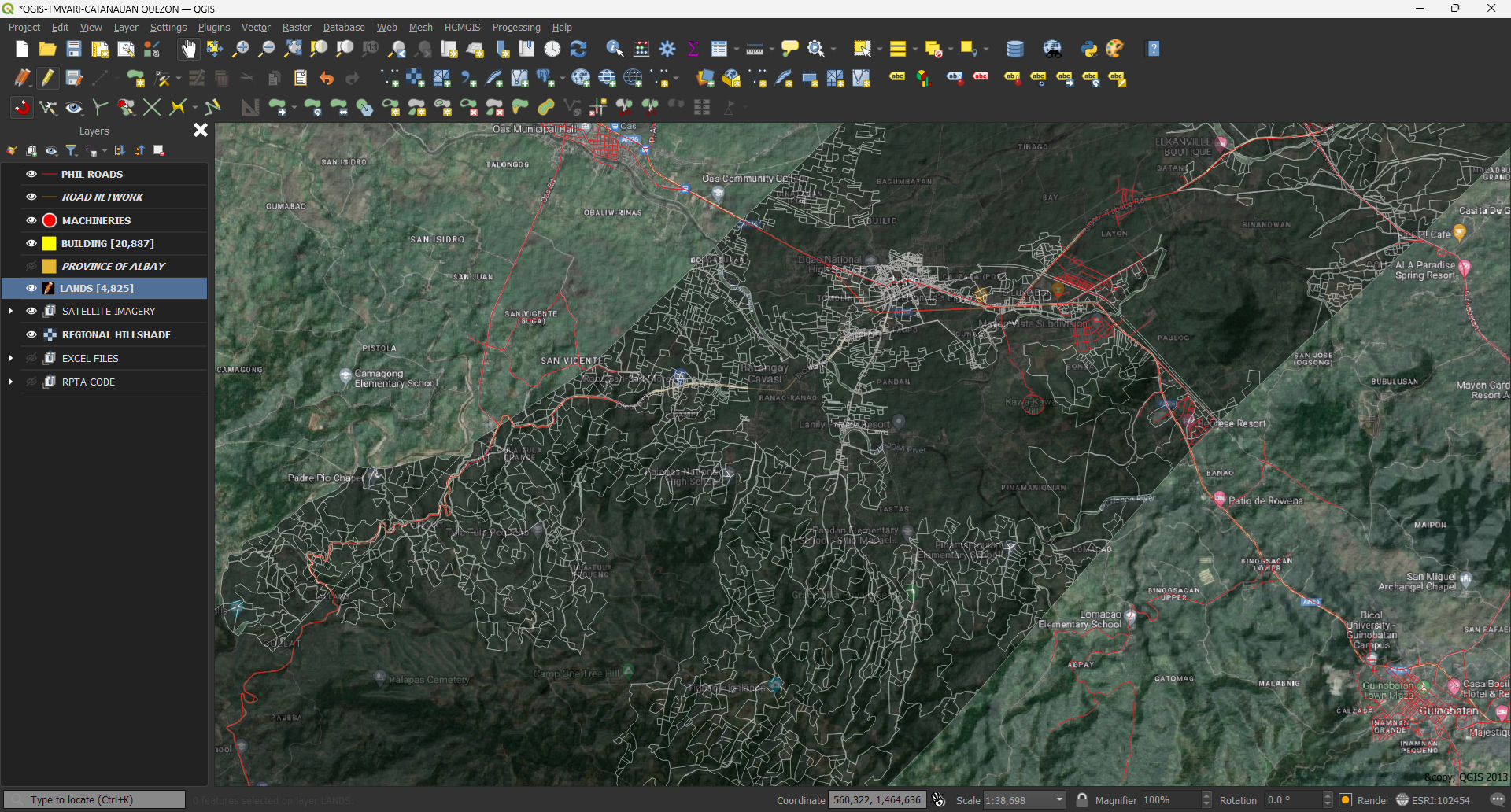This screenshot has height=812, width=1511.
Task: Undo the last edit
Action: pyautogui.click(x=327, y=78)
